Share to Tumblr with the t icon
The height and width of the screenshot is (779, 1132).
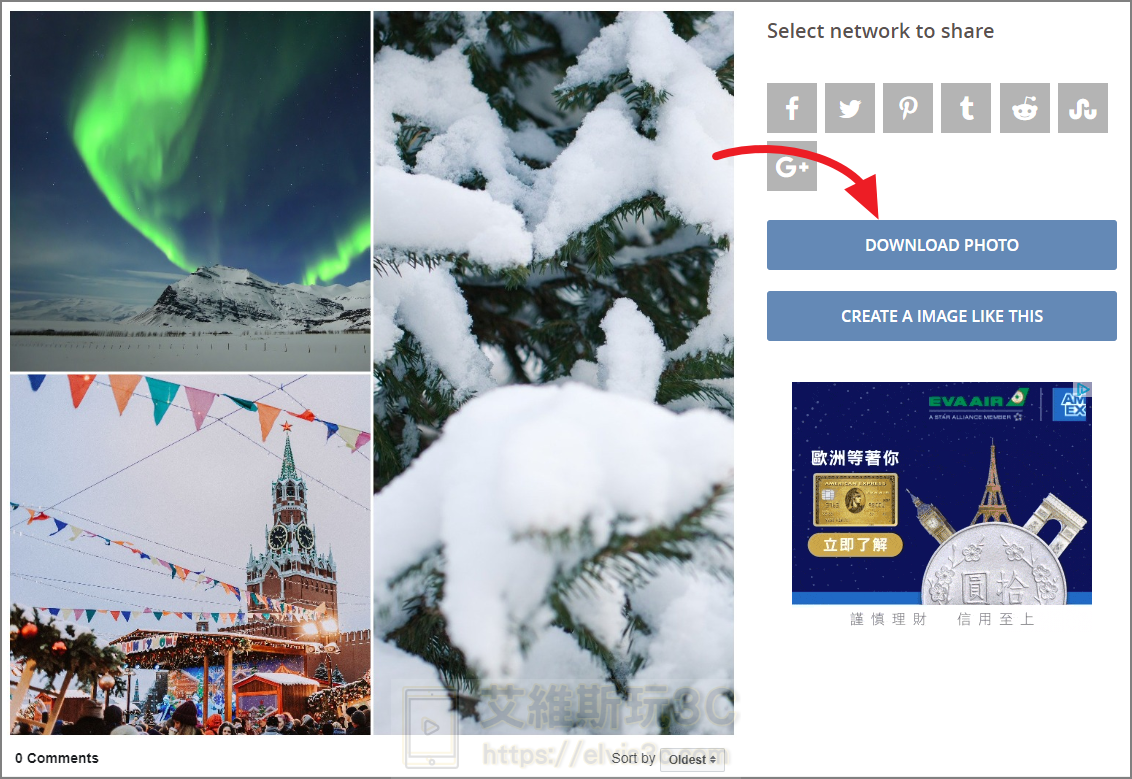(966, 108)
